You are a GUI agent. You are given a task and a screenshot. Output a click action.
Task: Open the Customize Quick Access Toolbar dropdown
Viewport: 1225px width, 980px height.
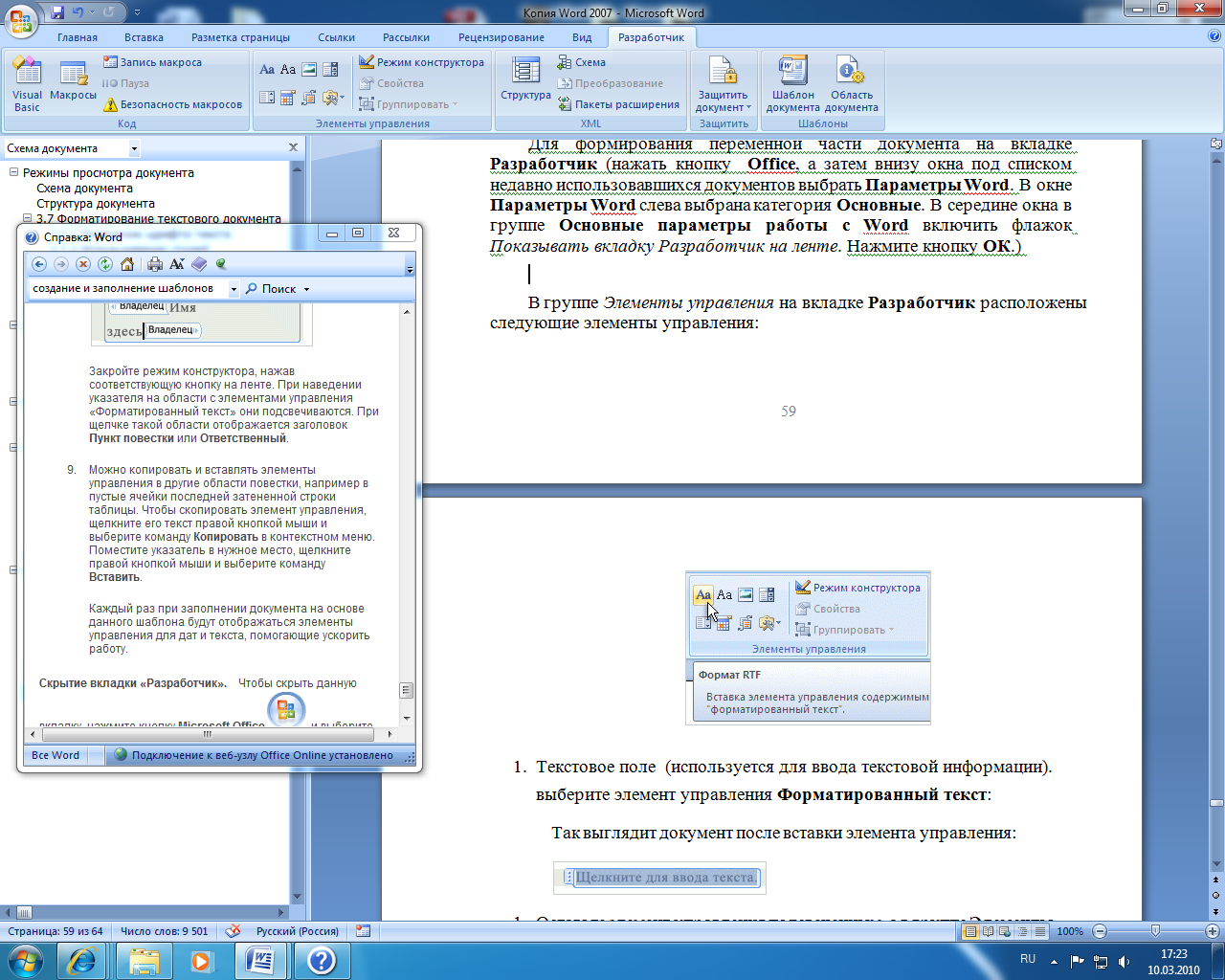137,12
